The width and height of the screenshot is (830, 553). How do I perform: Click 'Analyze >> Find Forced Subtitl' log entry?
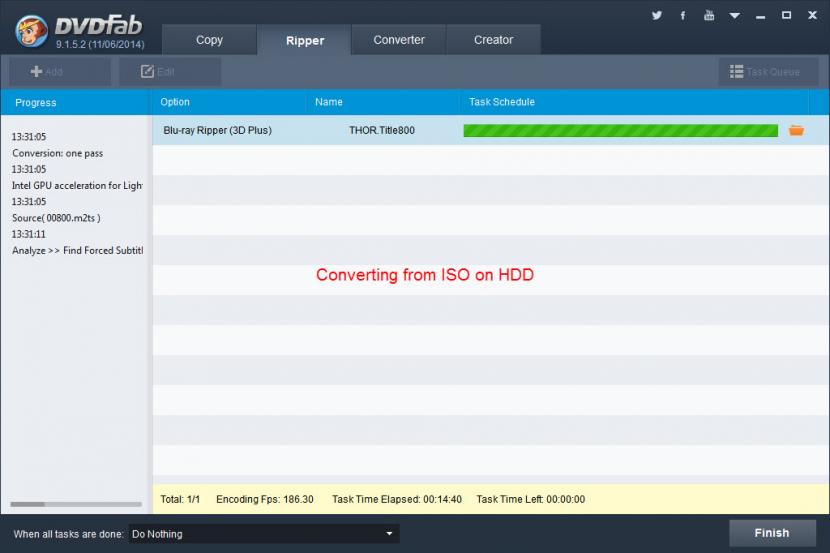click(77, 250)
